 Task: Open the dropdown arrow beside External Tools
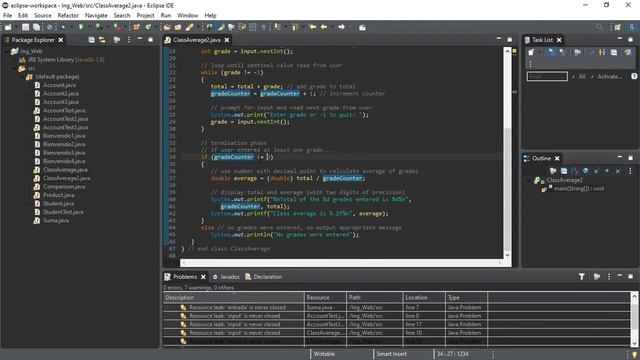(125, 27)
